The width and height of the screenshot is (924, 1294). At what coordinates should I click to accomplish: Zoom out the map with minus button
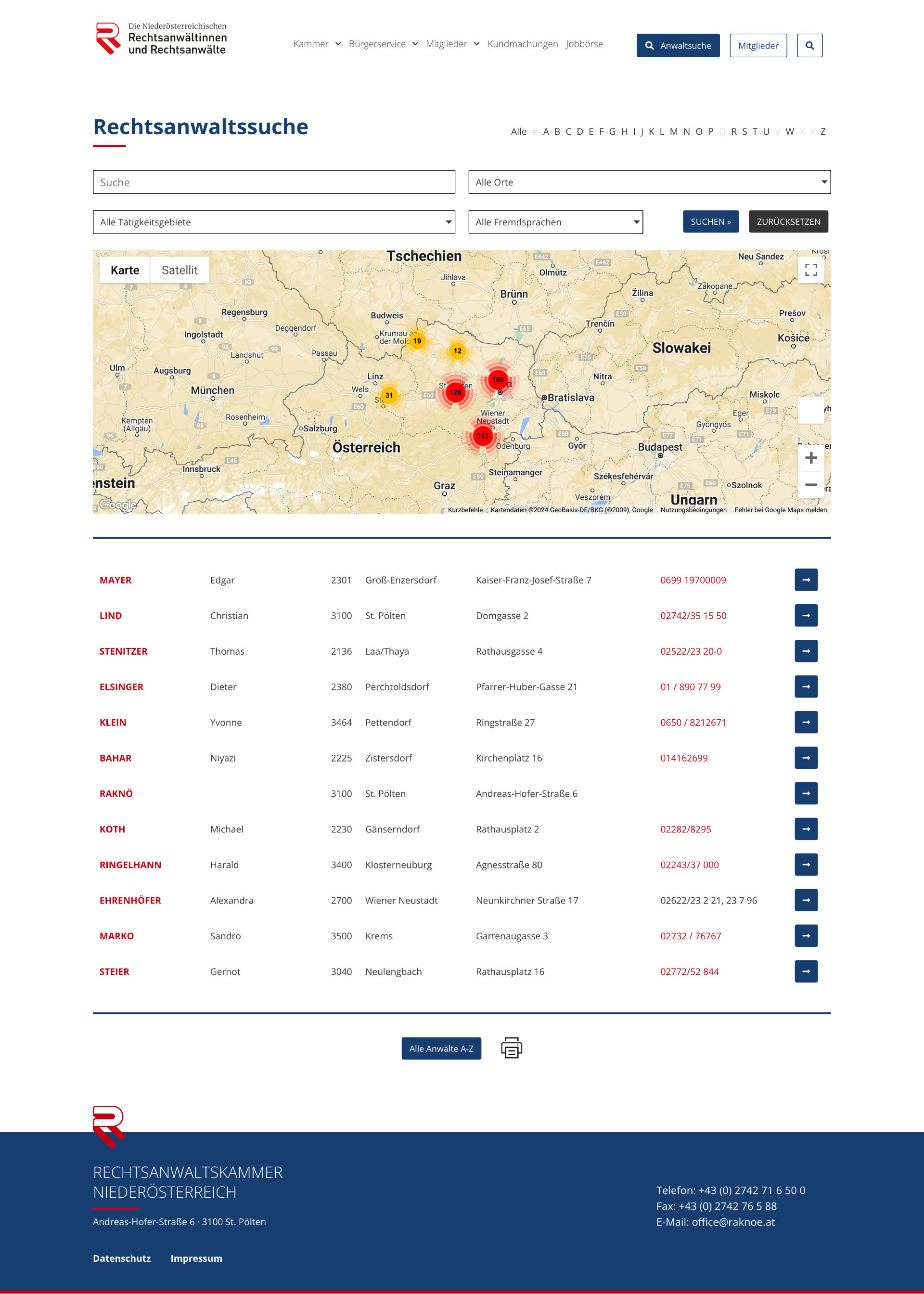(x=811, y=485)
